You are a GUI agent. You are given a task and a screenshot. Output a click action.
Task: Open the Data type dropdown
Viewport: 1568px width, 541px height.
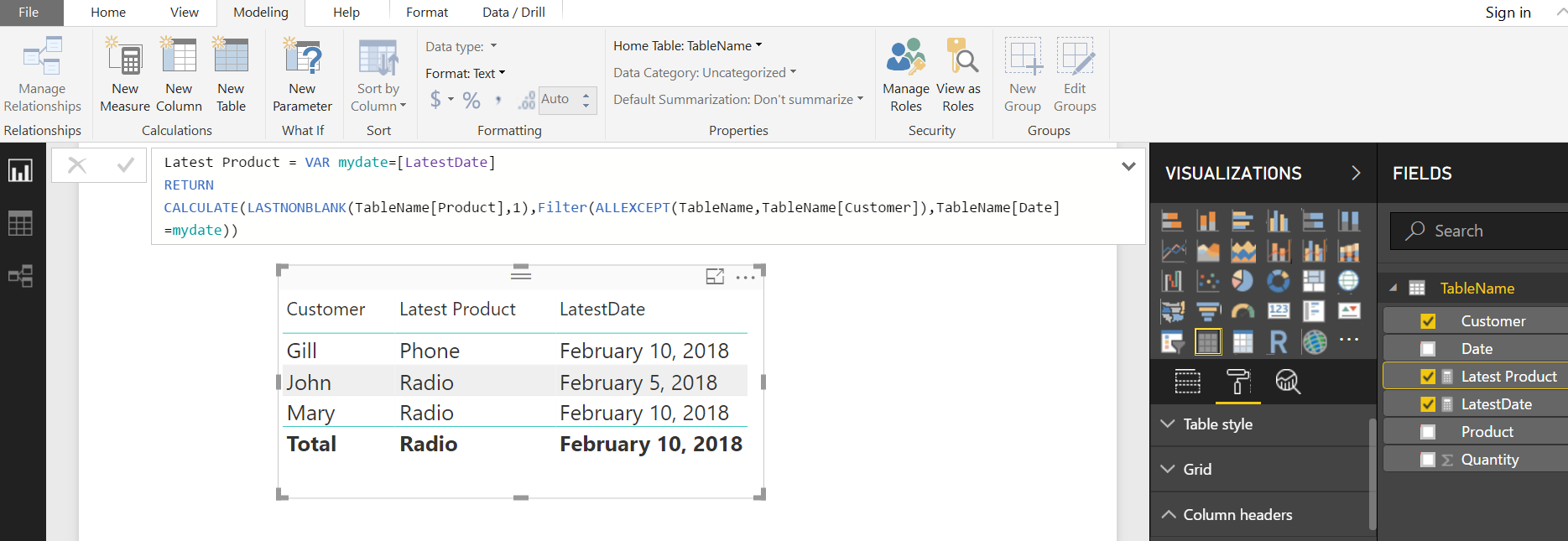coord(461,46)
